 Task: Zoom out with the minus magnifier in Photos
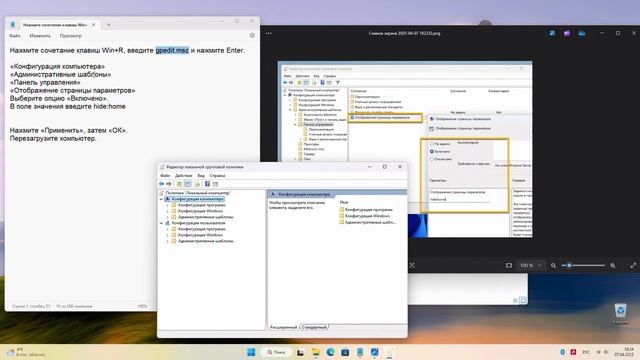553,265
